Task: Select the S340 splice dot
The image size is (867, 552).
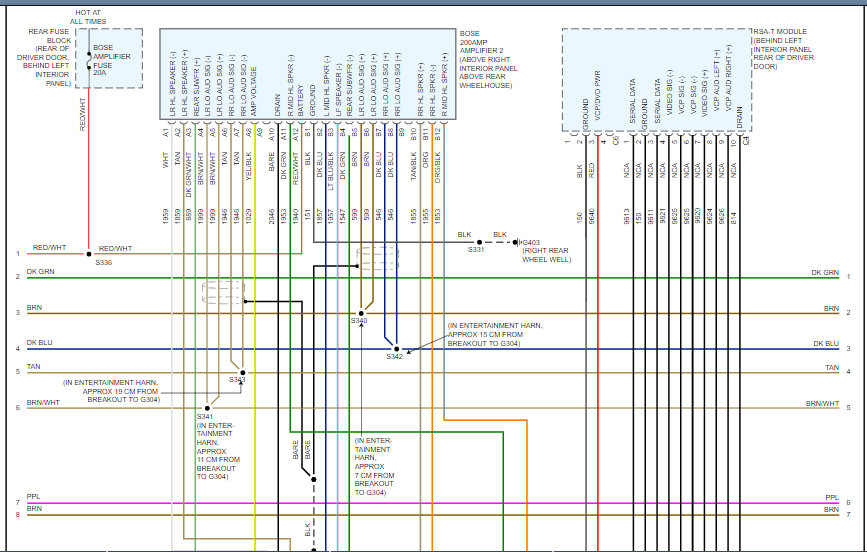Action: [x=361, y=313]
